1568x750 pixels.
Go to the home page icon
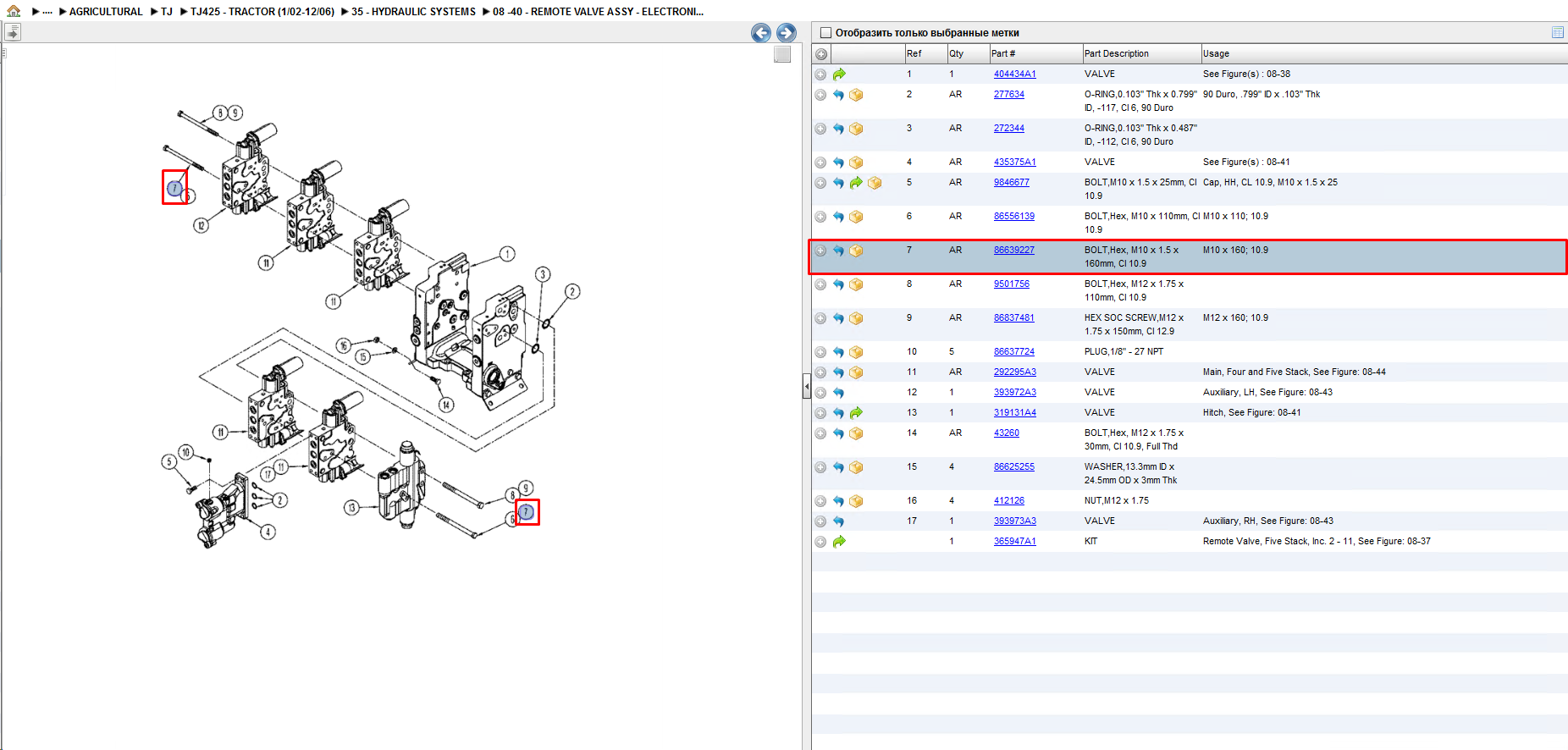pyautogui.click(x=14, y=11)
